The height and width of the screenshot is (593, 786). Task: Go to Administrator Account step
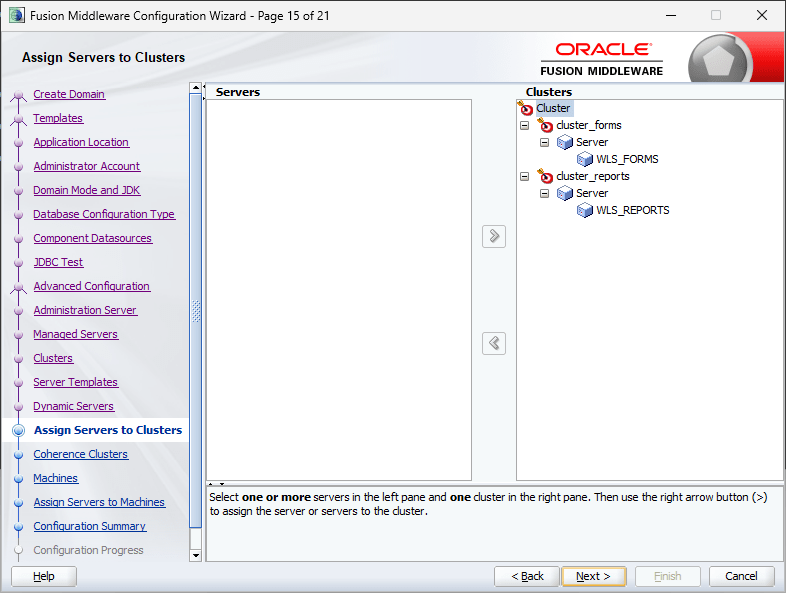(87, 166)
